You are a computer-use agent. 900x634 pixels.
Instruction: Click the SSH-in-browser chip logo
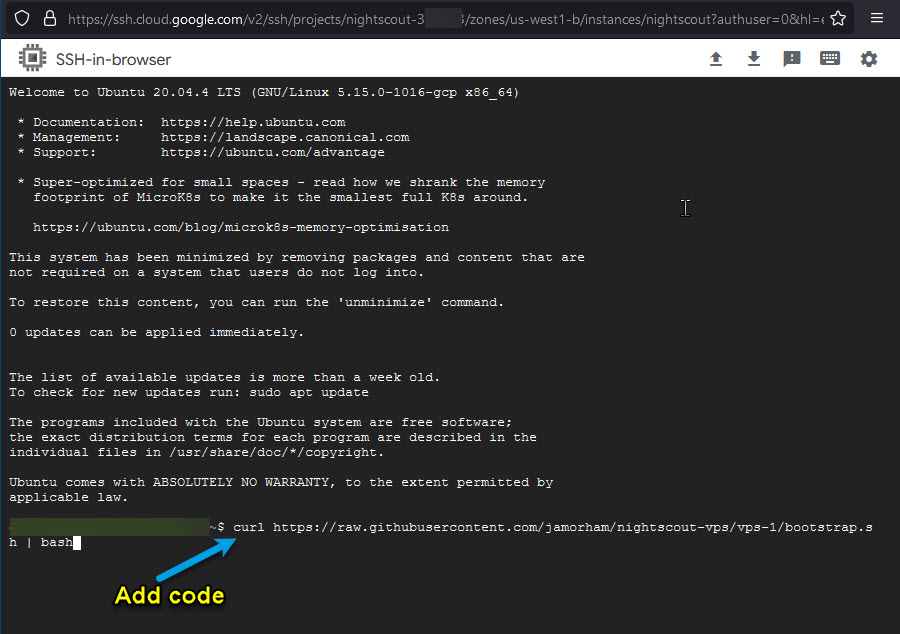[33, 59]
